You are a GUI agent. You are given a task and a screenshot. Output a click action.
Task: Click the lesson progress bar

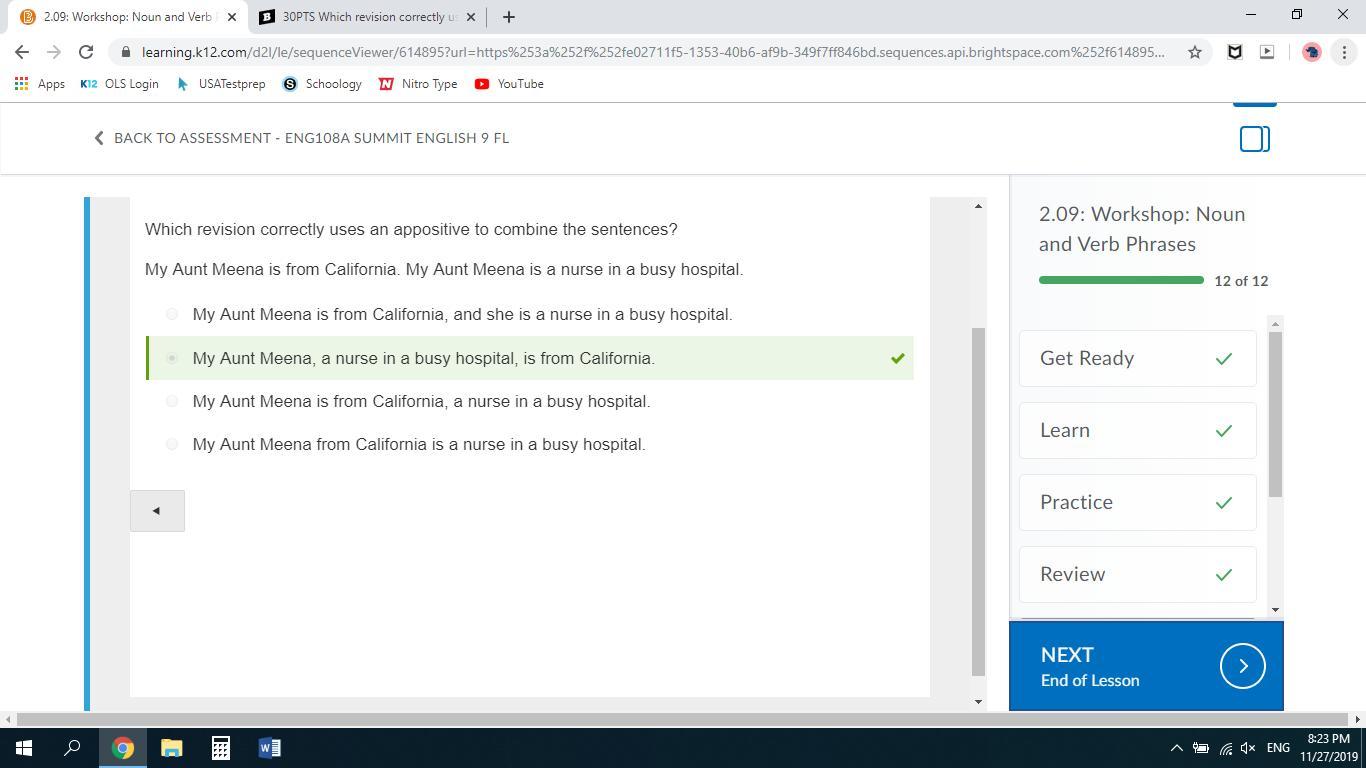coord(1121,280)
